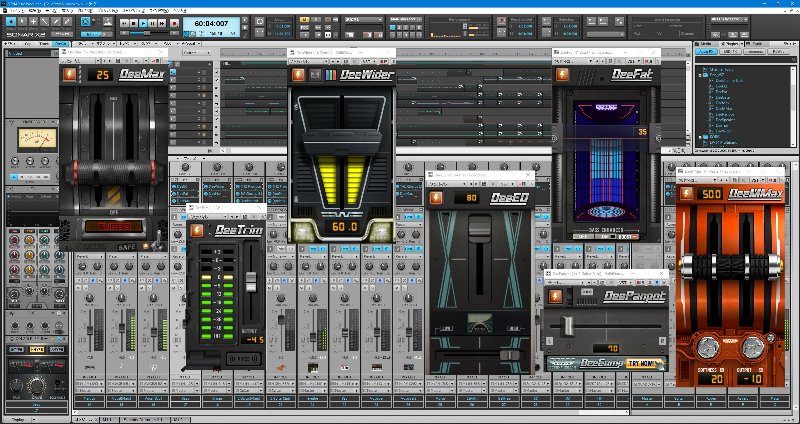Select the Audio FX button in browser

coord(705,52)
